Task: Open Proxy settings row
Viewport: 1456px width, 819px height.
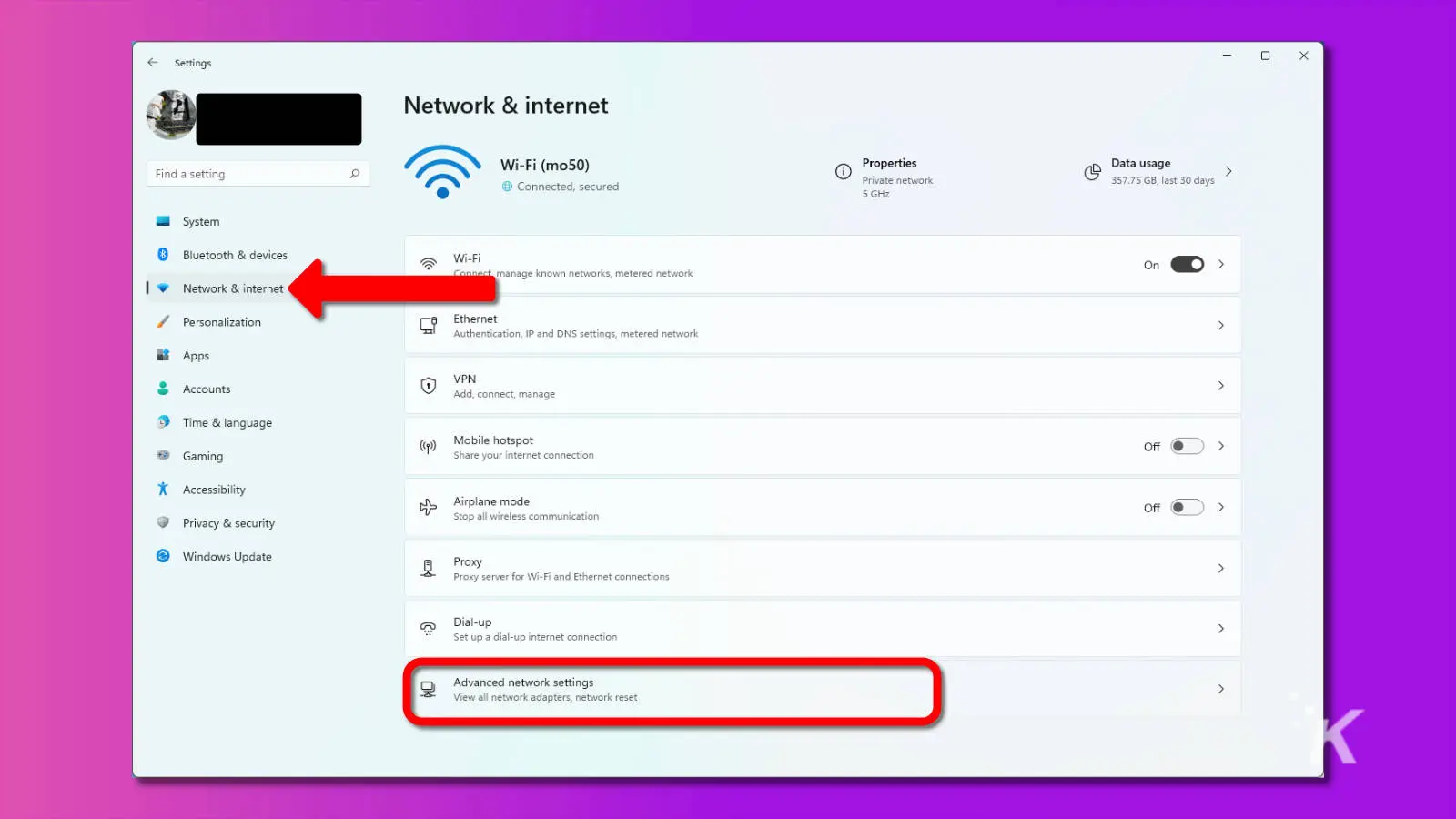Action: click(823, 568)
